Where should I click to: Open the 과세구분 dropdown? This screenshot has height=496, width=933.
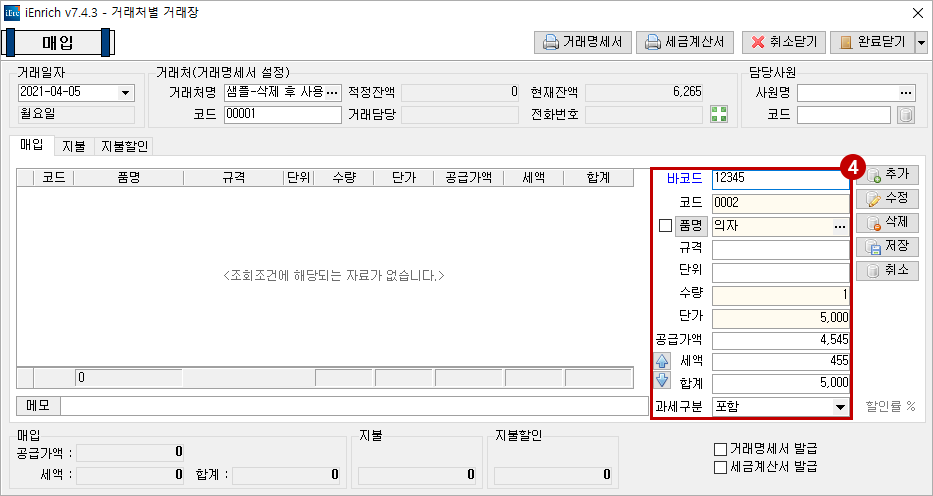tap(840, 407)
